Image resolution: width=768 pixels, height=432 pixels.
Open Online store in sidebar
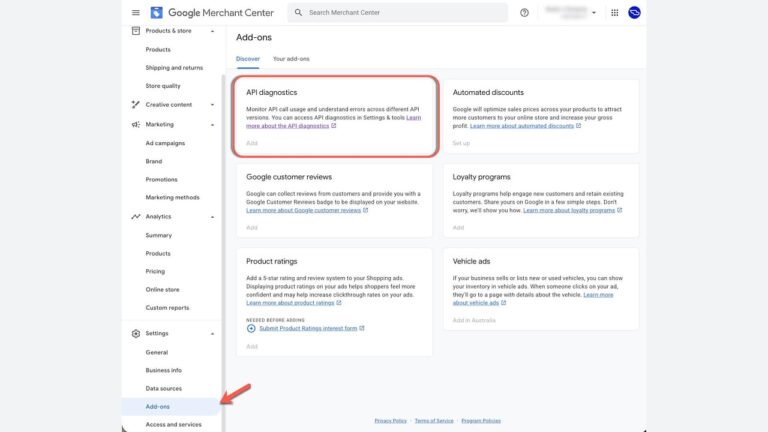163,289
